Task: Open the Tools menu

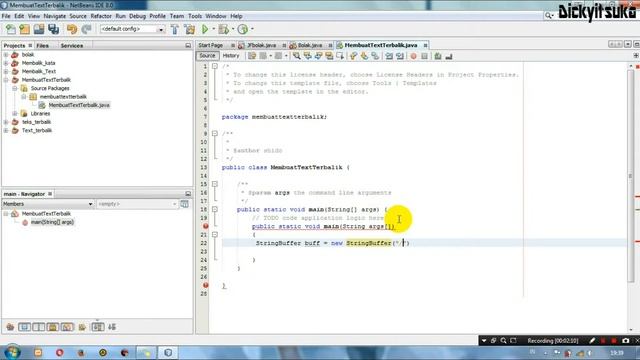Action: click(x=195, y=16)
